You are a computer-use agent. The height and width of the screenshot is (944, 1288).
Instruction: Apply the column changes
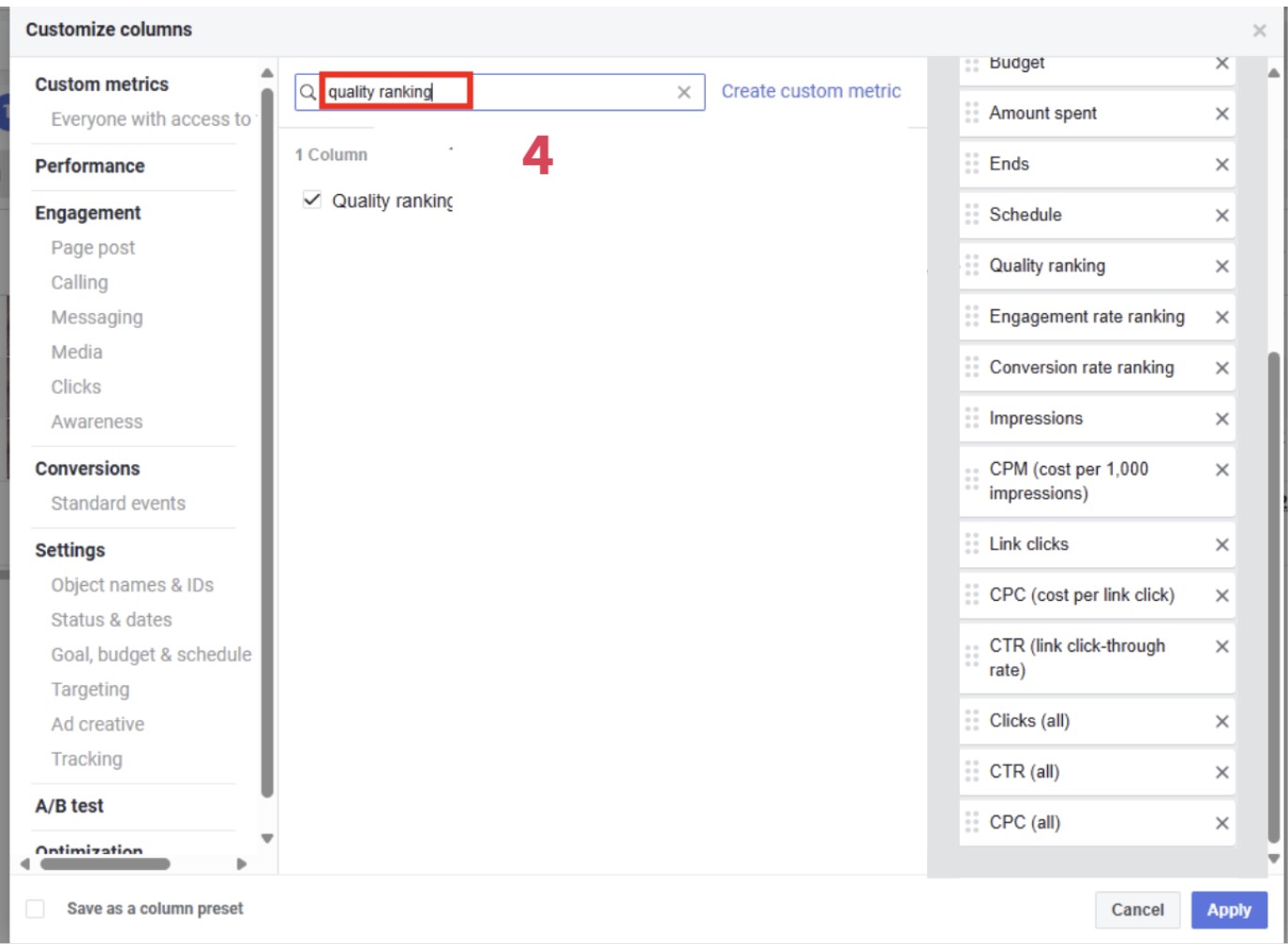(1229, 908)
